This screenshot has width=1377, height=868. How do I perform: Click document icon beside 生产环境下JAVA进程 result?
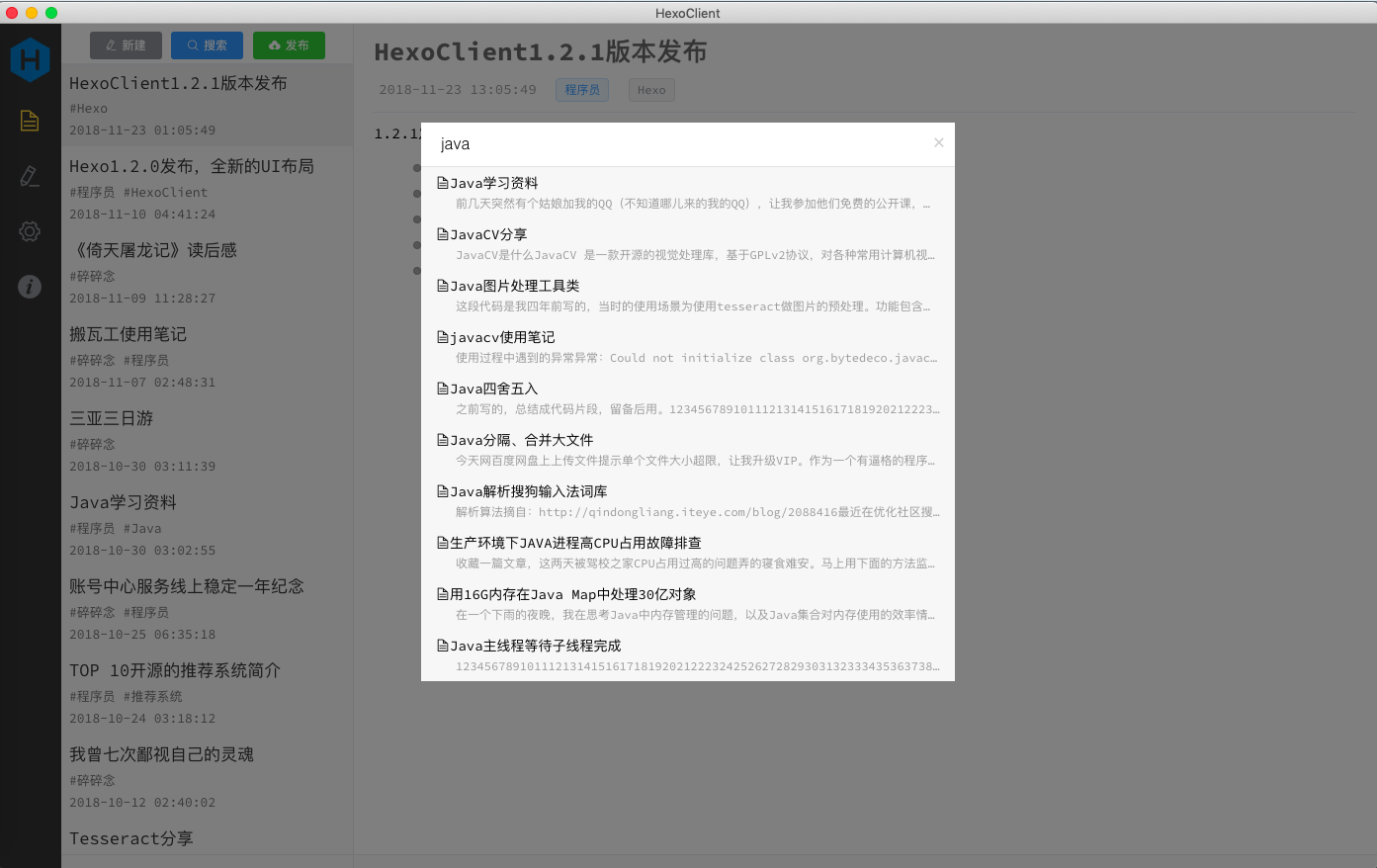coord(443,543)
